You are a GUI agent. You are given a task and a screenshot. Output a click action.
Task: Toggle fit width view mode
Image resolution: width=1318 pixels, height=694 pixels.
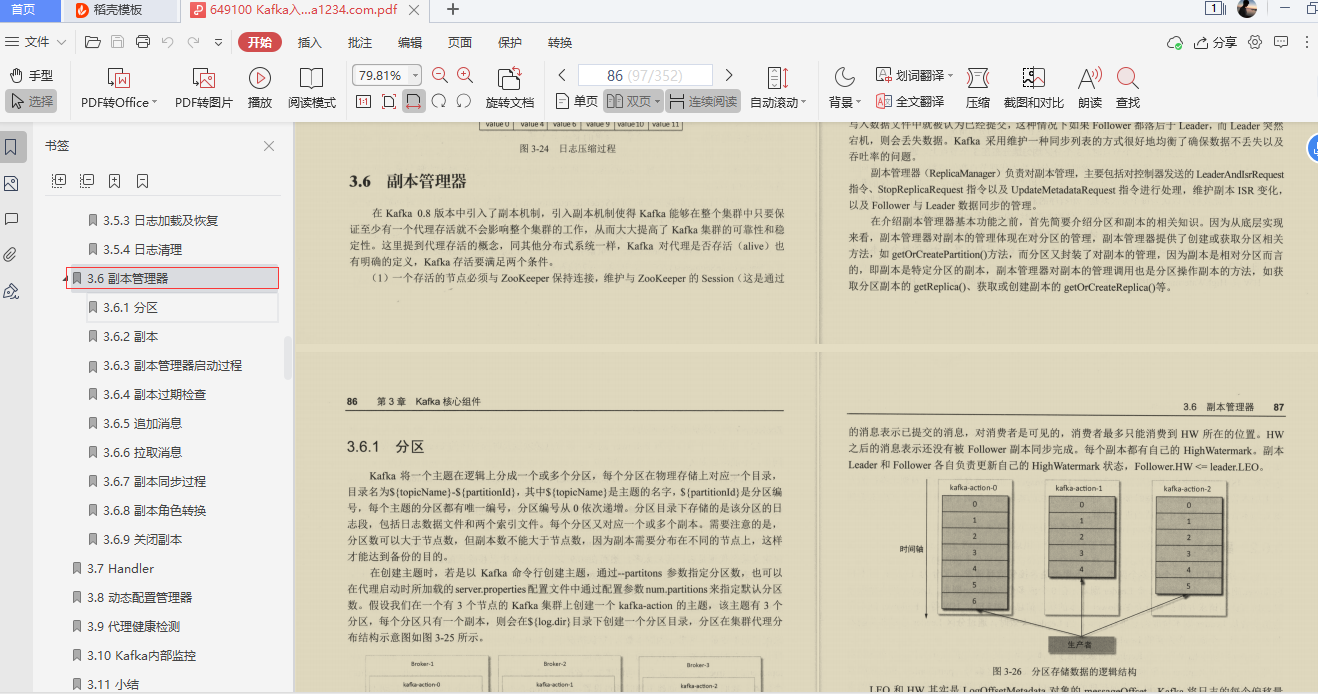(x=413, y=101)
